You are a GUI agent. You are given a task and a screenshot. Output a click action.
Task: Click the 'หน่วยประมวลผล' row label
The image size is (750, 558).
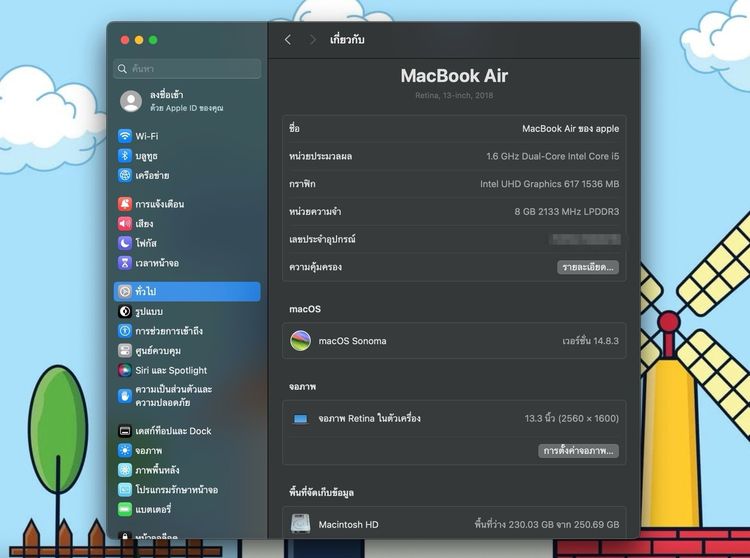pyautogui.click(x=320, y=156)
